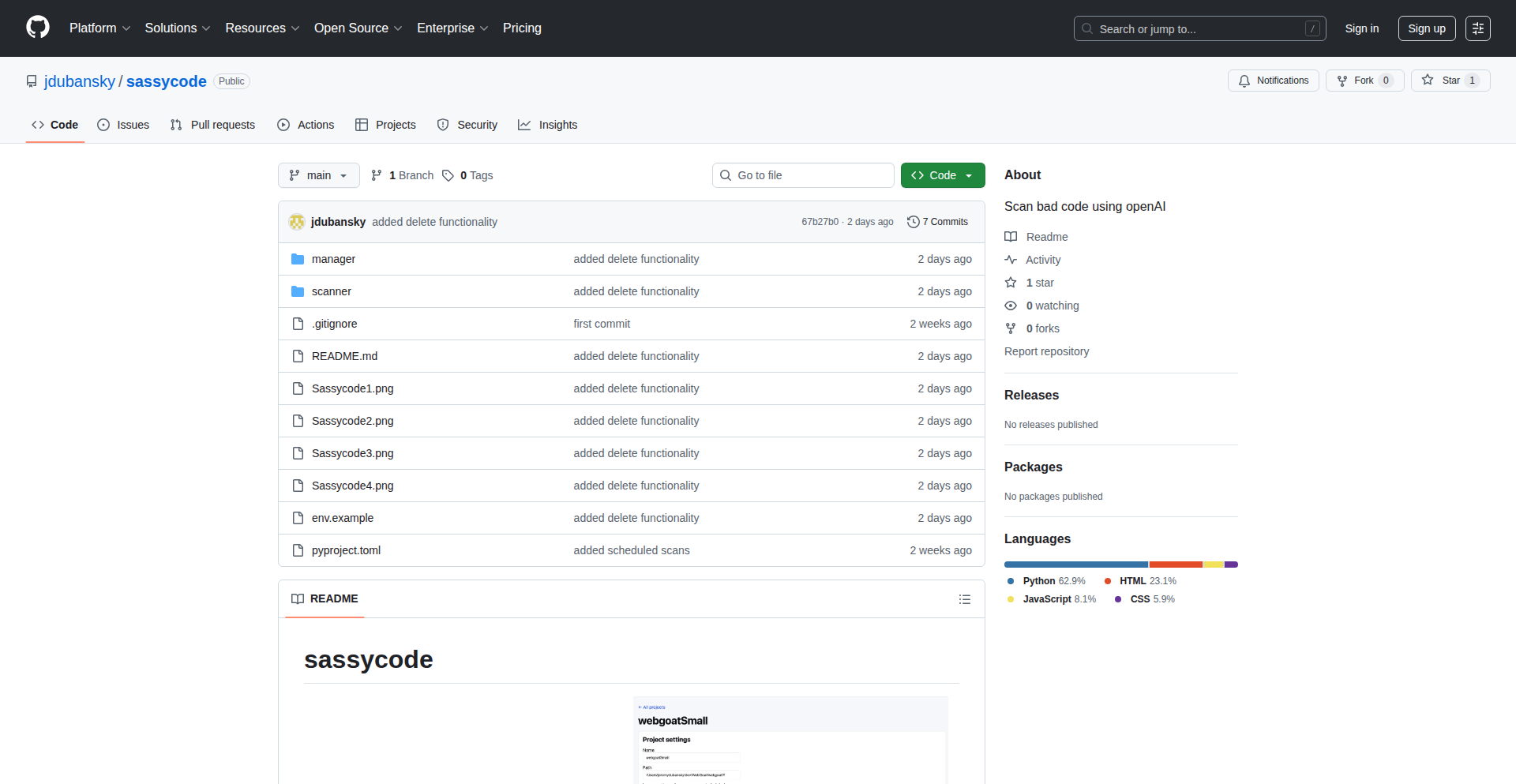Image resolution: width=1516 pixels, height=784 pixels.
Task: Open the manager folder
Action: click(333, 259)
